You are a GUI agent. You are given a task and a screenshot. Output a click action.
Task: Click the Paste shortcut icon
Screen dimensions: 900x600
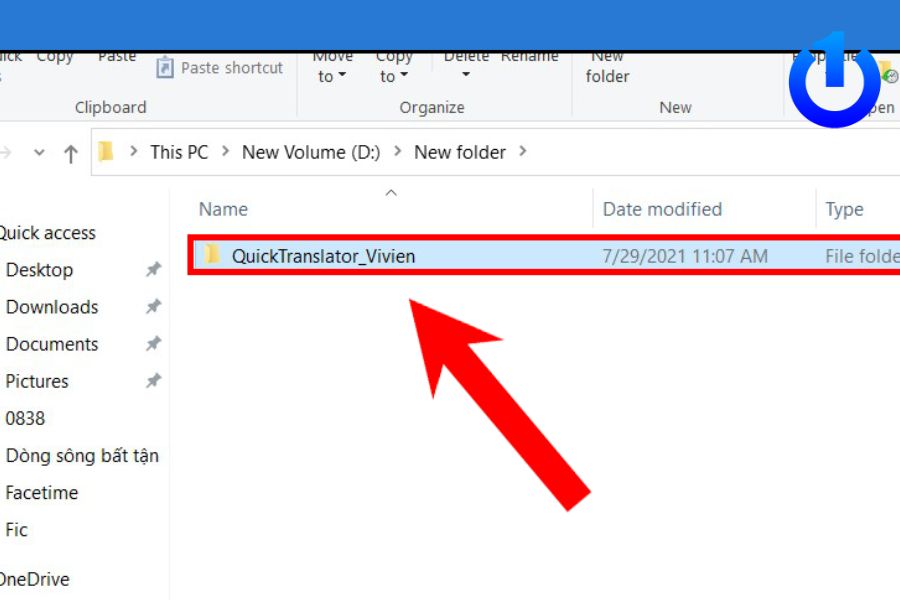click(x=165, y=68)
